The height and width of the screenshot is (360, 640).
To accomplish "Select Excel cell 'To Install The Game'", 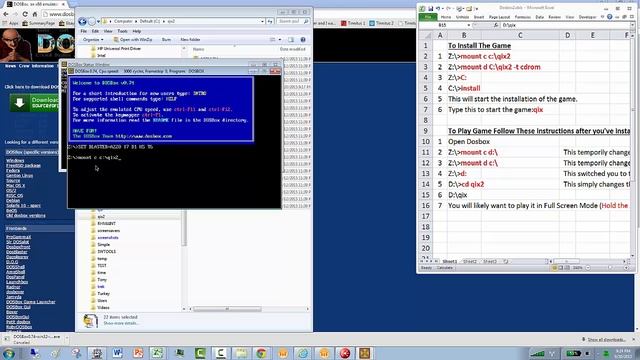I will coord(479,46).
